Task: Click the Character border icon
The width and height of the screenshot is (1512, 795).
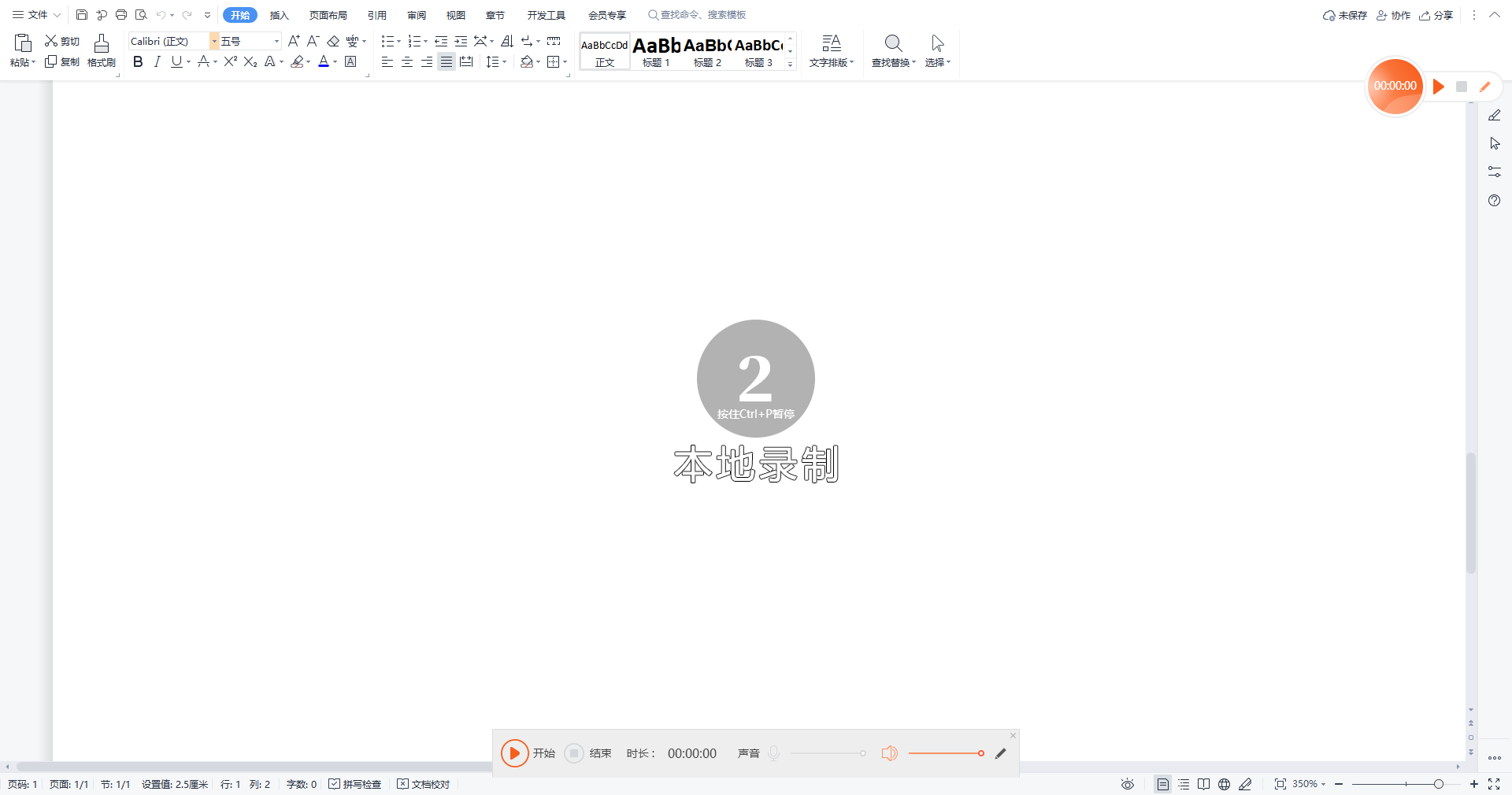Action: 351,61
